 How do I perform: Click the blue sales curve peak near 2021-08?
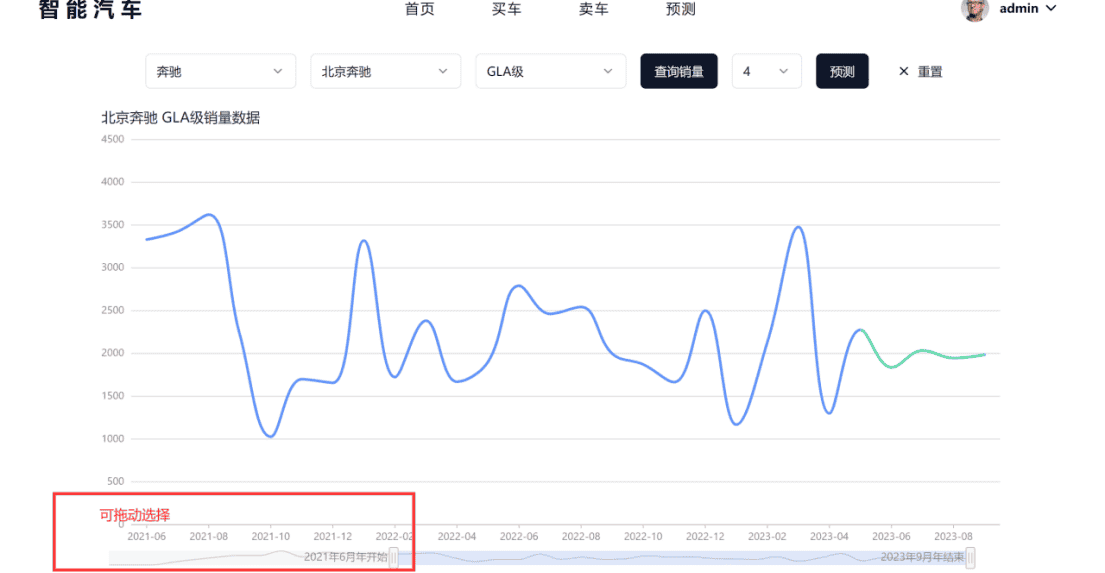(209, 214)
